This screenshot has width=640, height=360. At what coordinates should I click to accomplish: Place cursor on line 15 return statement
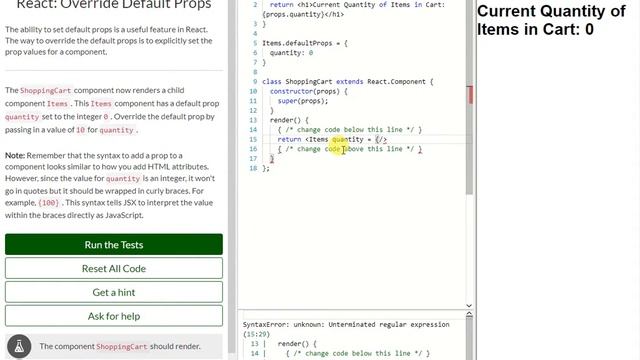(x=332, y=139)
